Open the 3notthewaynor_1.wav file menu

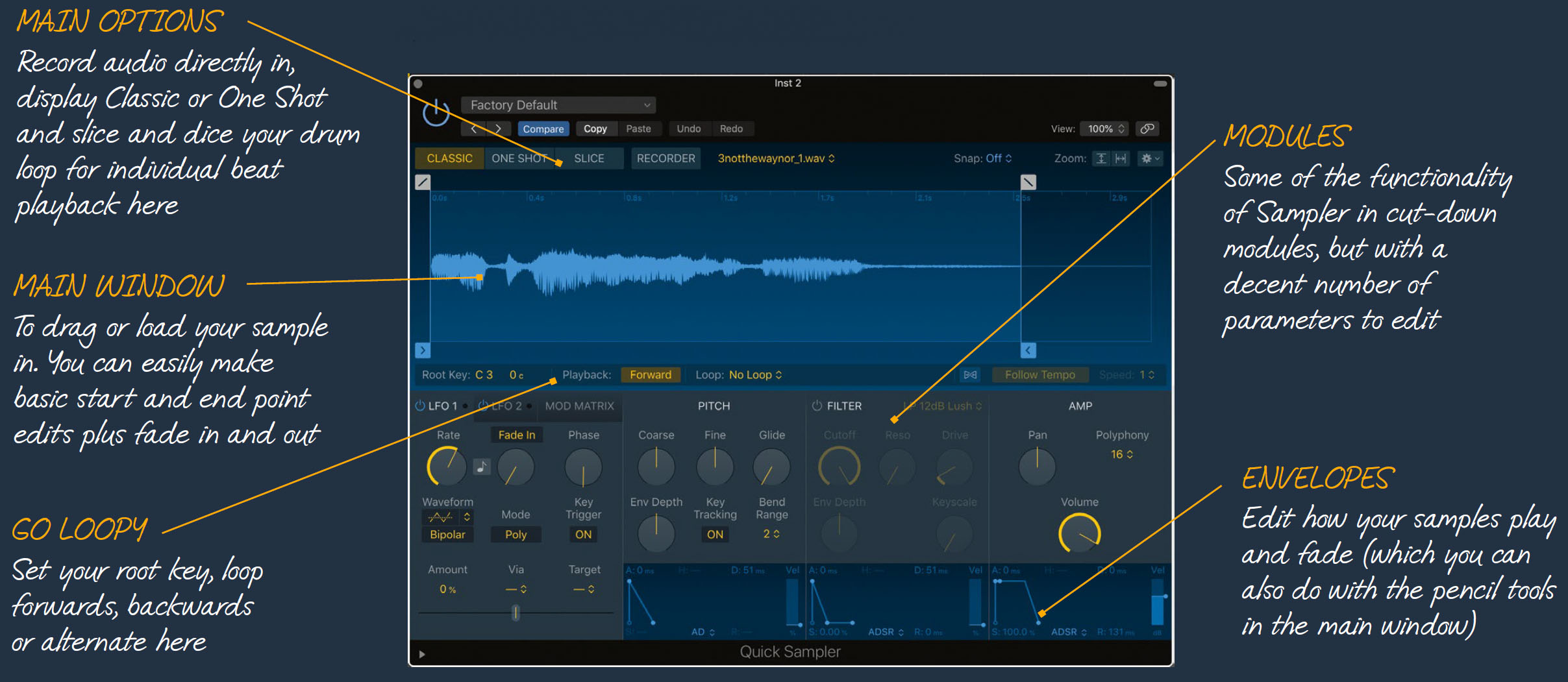pos(776,158)
